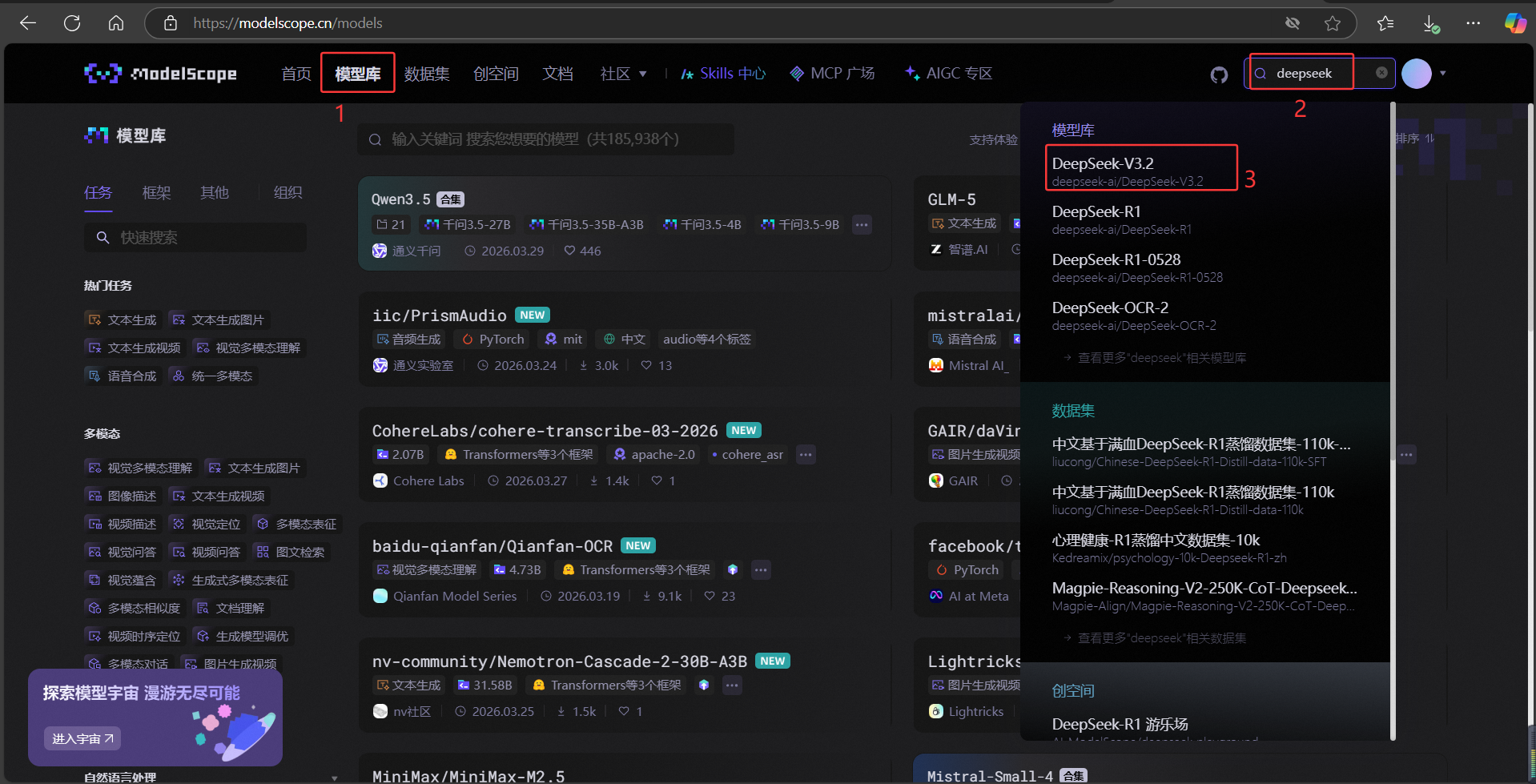Select DeepSeek-R1-0528 suggestion
Image resolution: width=1536 pixels, height=784 pixels.
[1137, 267]
